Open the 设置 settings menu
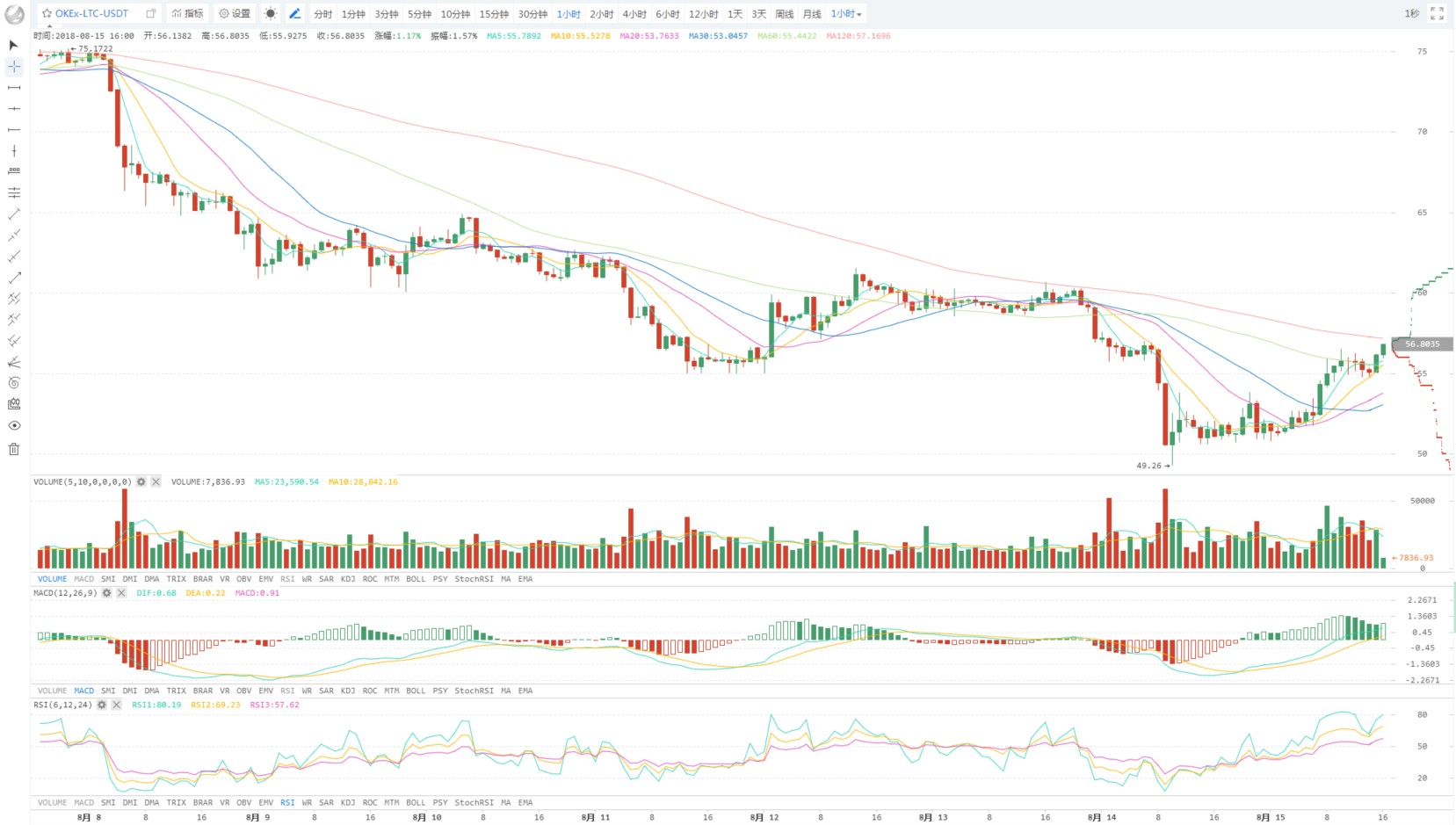This screenshot has height=825, width=1456. pyautogui.click(x=235, y=14)
